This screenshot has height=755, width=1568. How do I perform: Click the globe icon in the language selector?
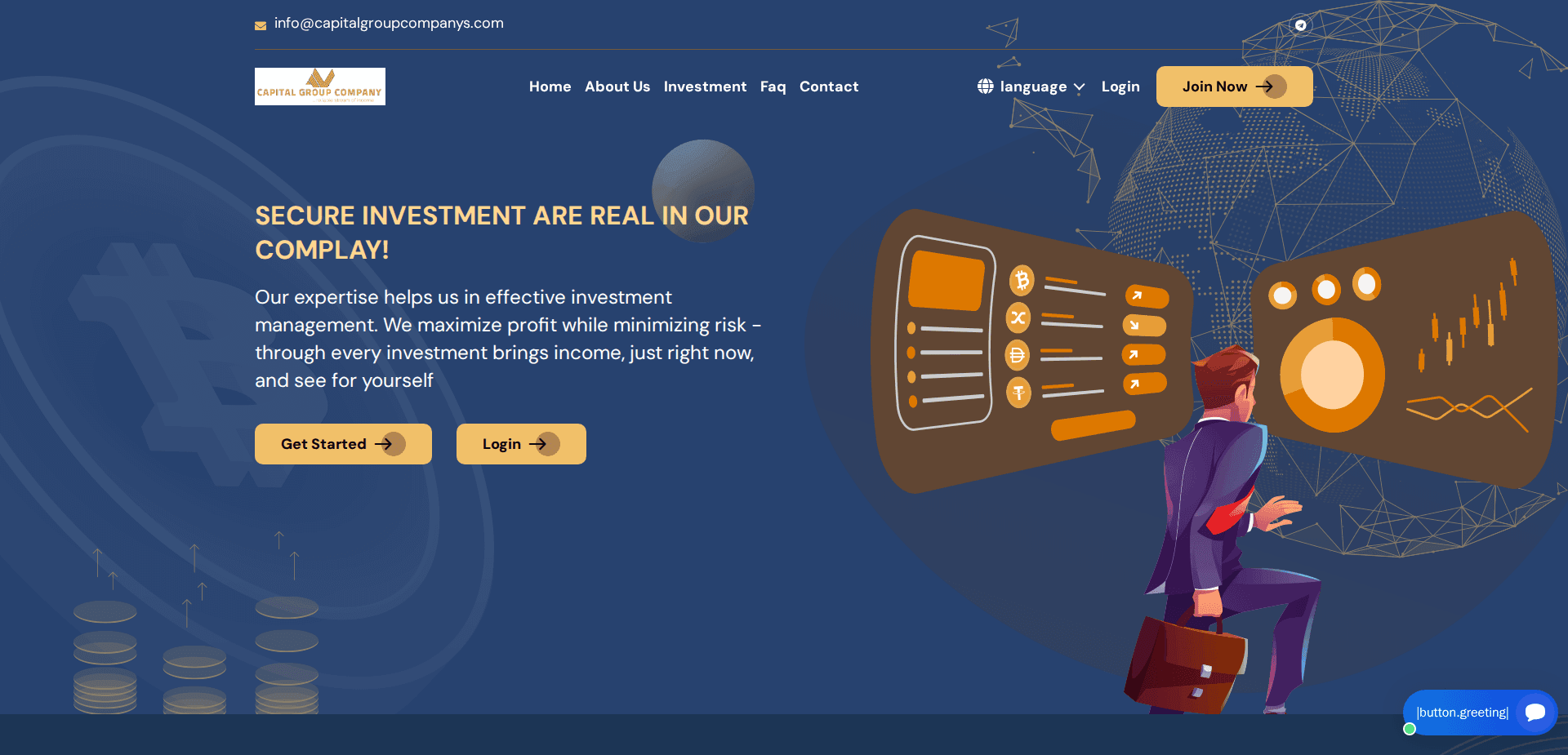pyautogui.click(x=984, y=87)
